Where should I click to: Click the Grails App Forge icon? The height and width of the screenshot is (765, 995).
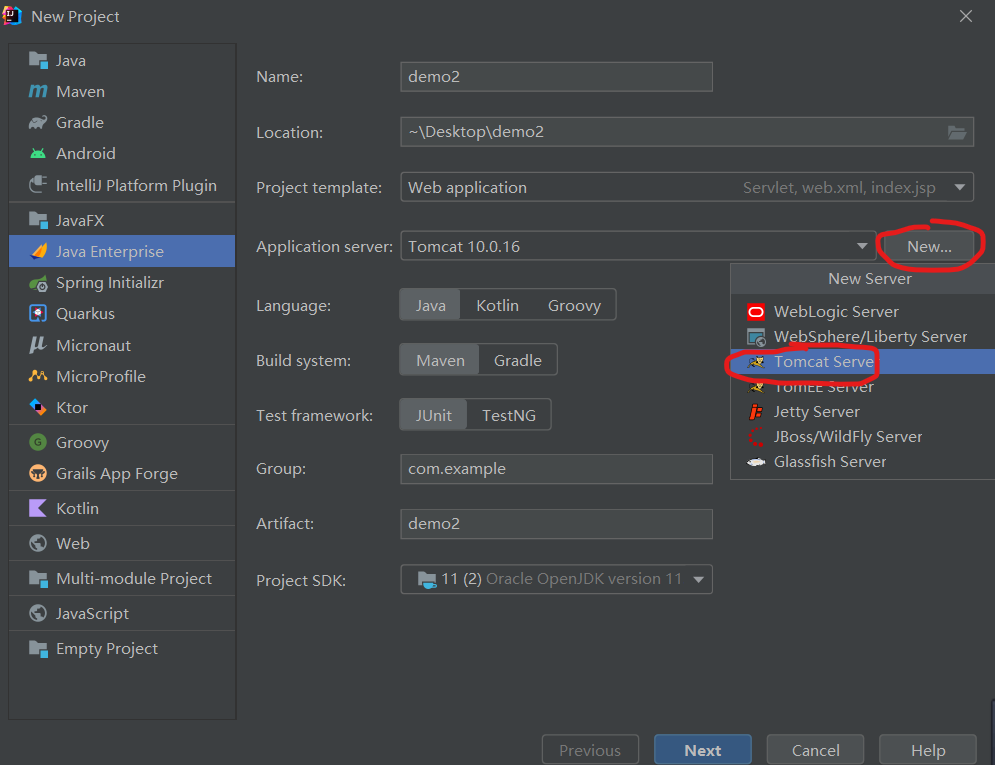[x=38, y=473]
